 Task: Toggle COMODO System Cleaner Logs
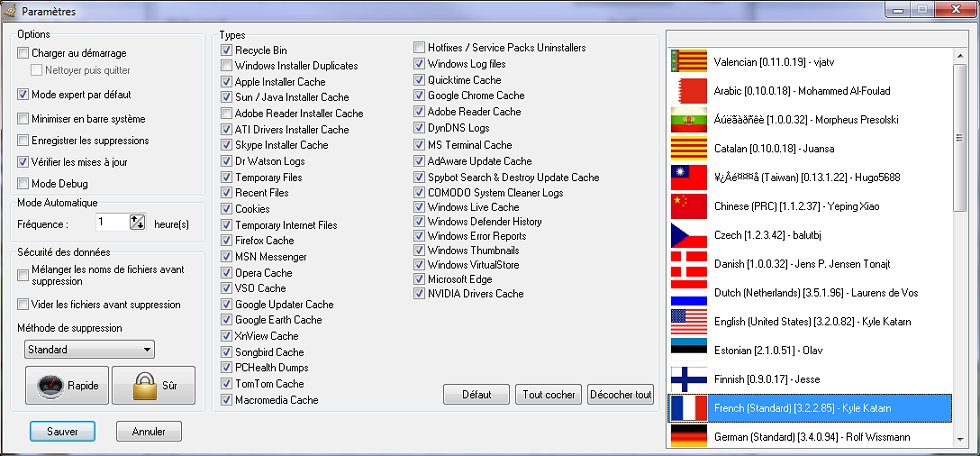pos(419,192)
